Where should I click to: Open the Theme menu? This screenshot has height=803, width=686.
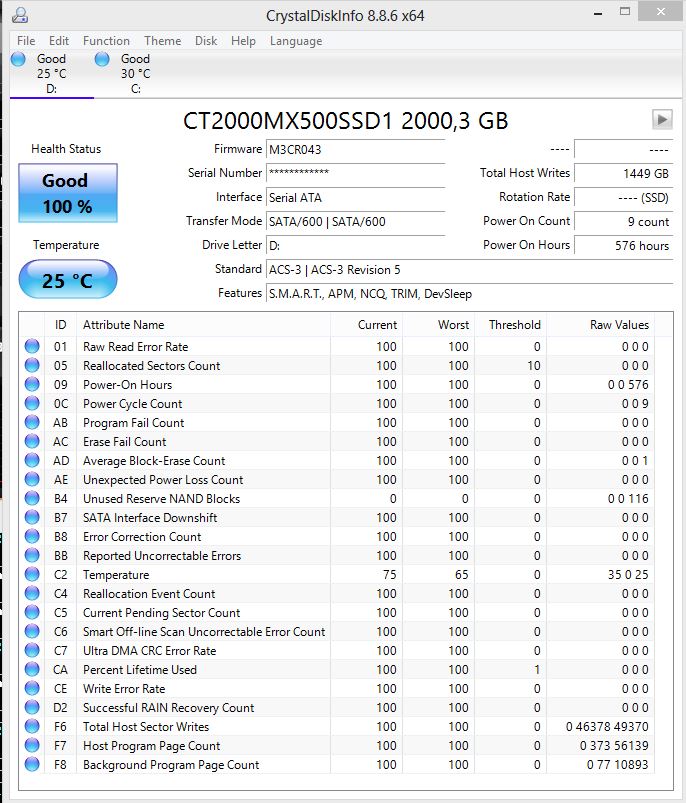click(163, 41)
